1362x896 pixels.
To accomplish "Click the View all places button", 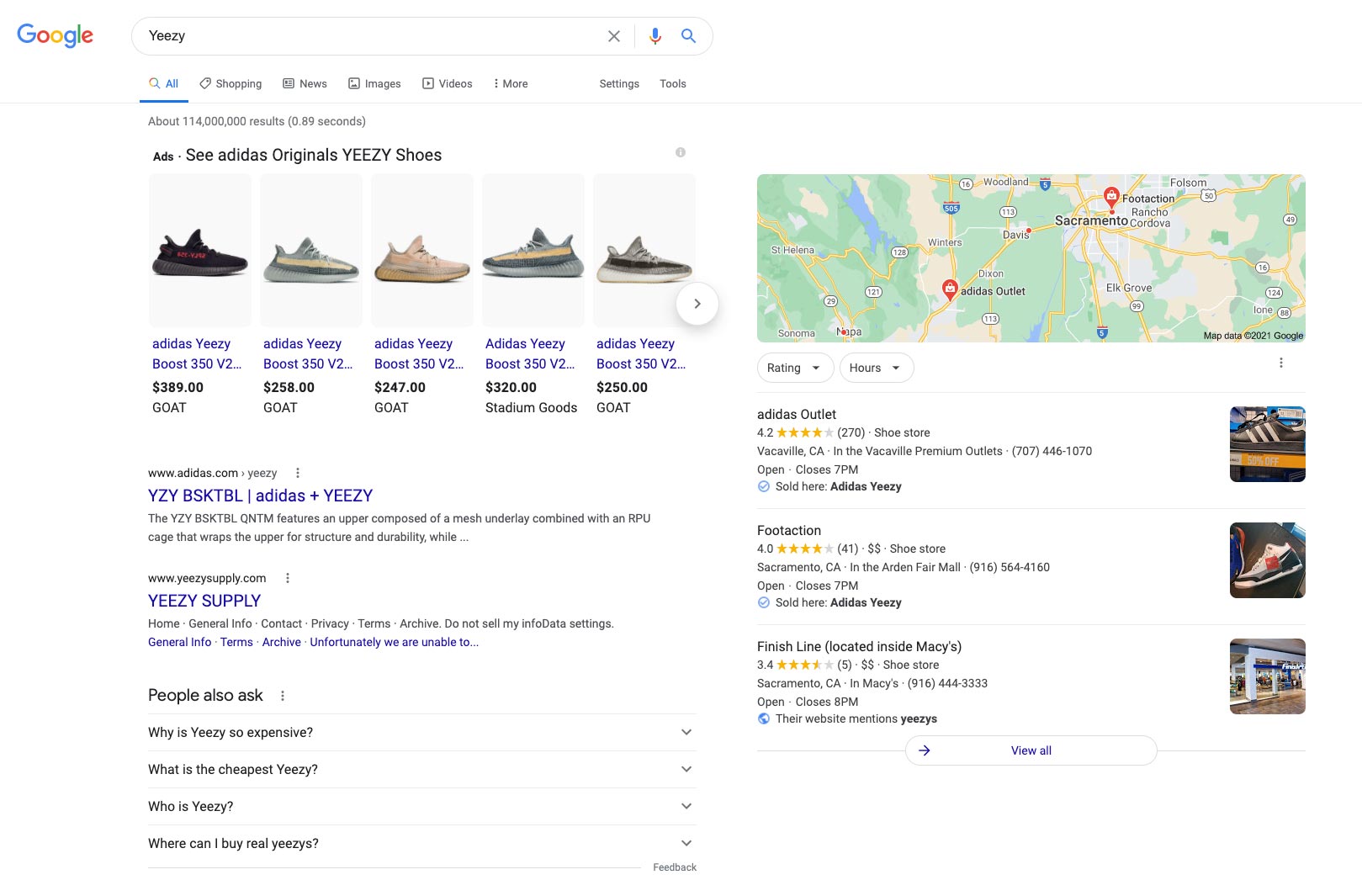I will (1031, 750).
